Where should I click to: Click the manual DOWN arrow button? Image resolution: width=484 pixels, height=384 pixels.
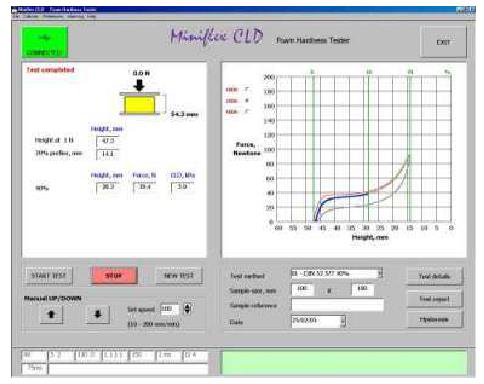point(98,314)
